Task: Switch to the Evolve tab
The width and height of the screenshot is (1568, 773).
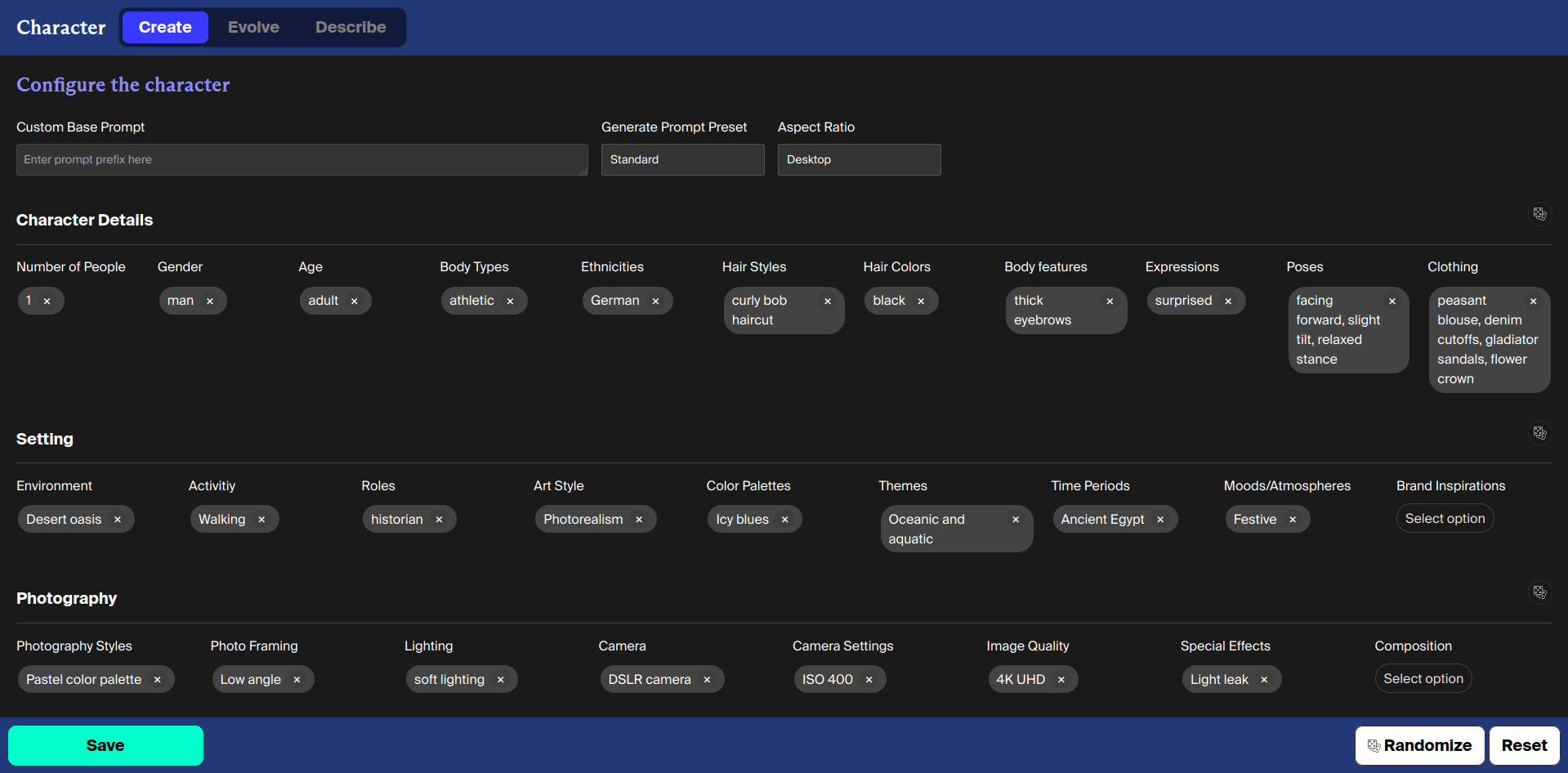Action: tap(253, 27)
